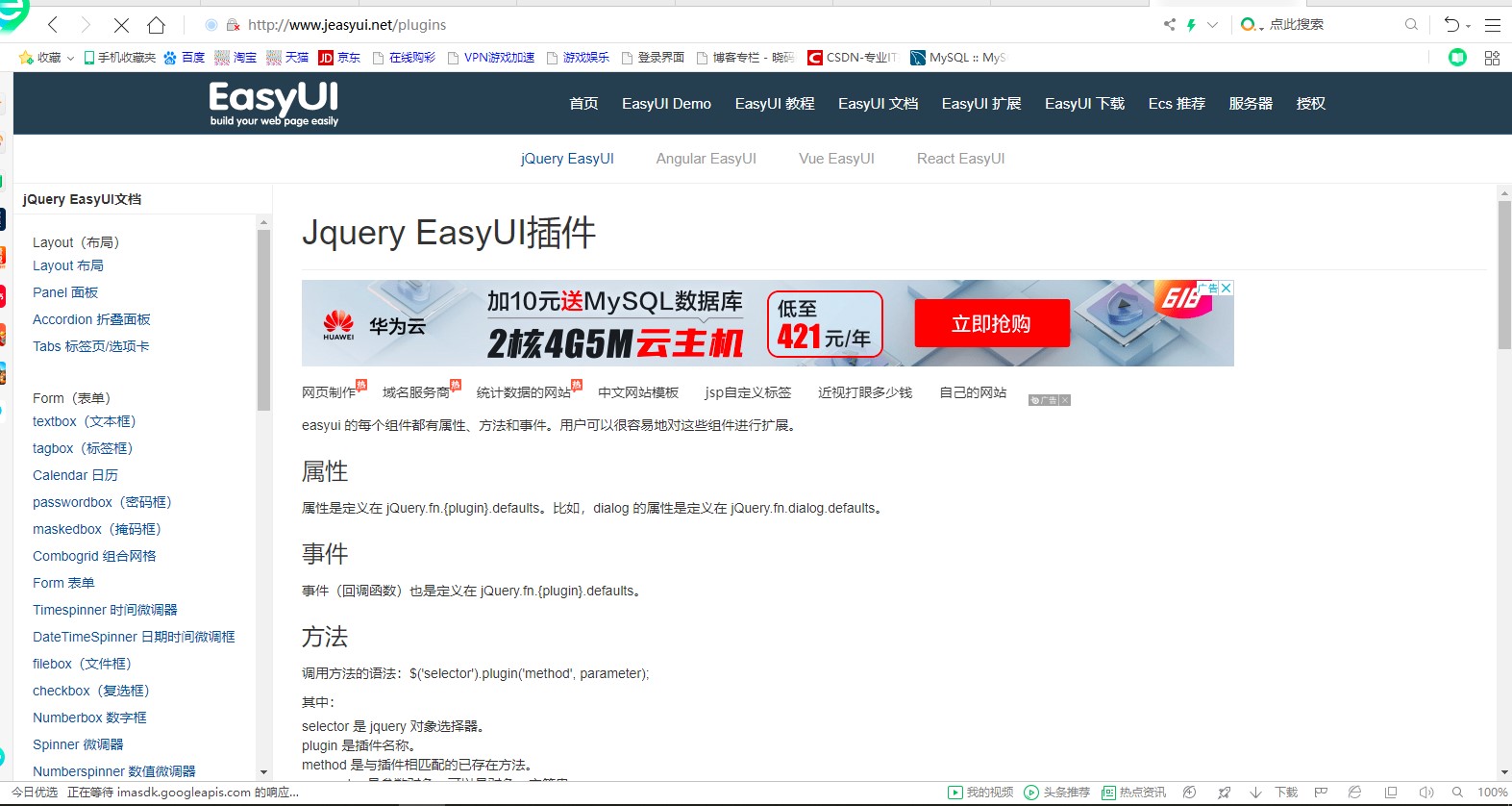Toggle the sound speaker icon in the status bar
The width and height of the screenshot is (1512, 806).
[x=1425, y=793]
